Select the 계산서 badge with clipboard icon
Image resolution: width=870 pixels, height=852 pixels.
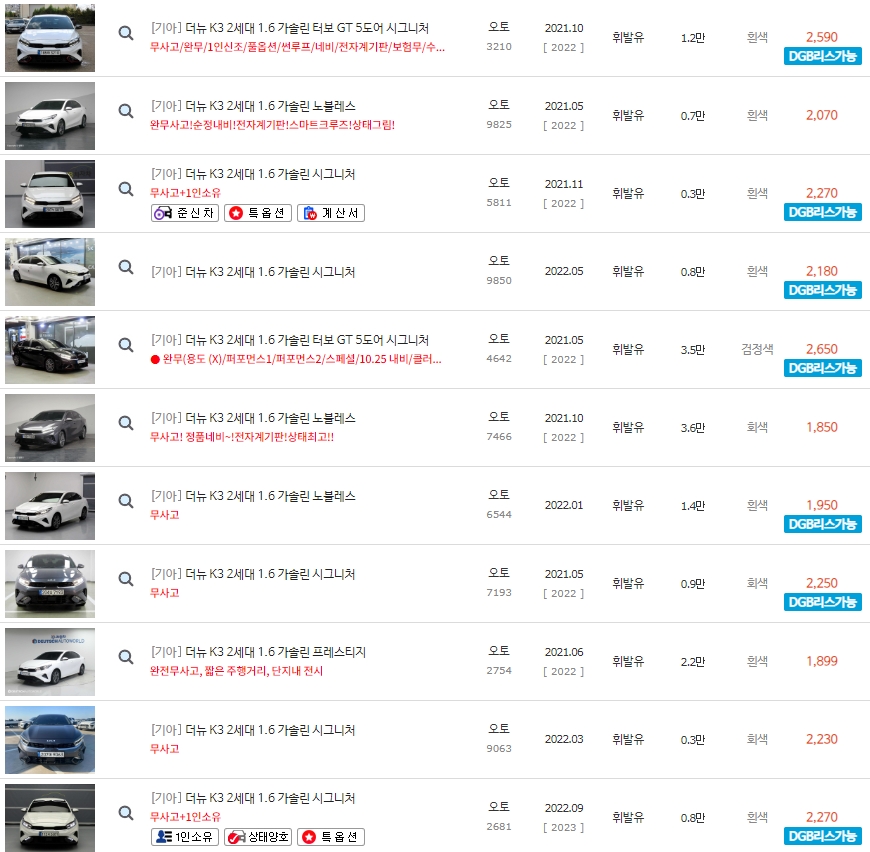[x=331, y=212]
